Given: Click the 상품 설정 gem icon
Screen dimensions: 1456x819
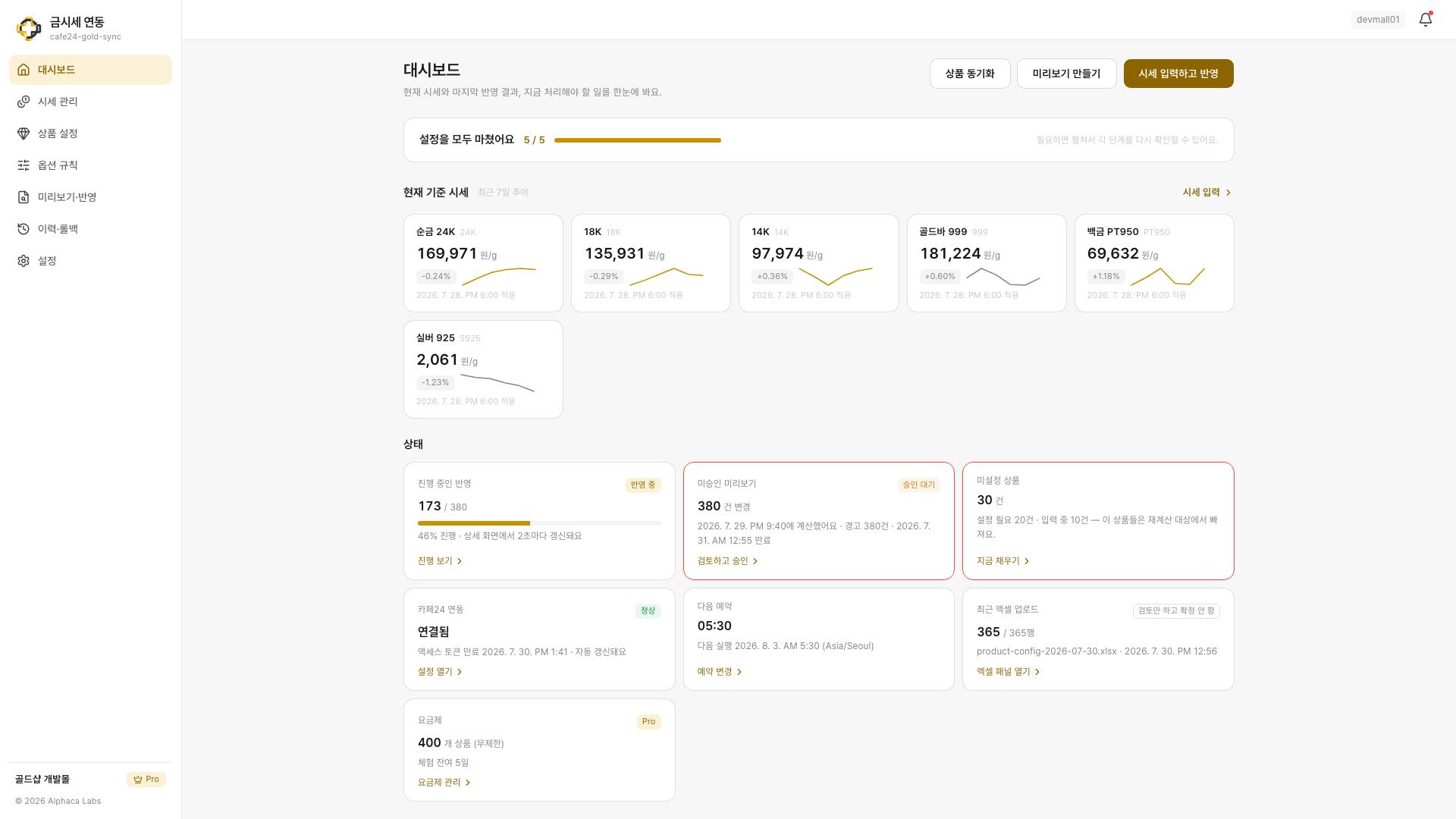Looking at the screenshot, I should click(24, 133).
